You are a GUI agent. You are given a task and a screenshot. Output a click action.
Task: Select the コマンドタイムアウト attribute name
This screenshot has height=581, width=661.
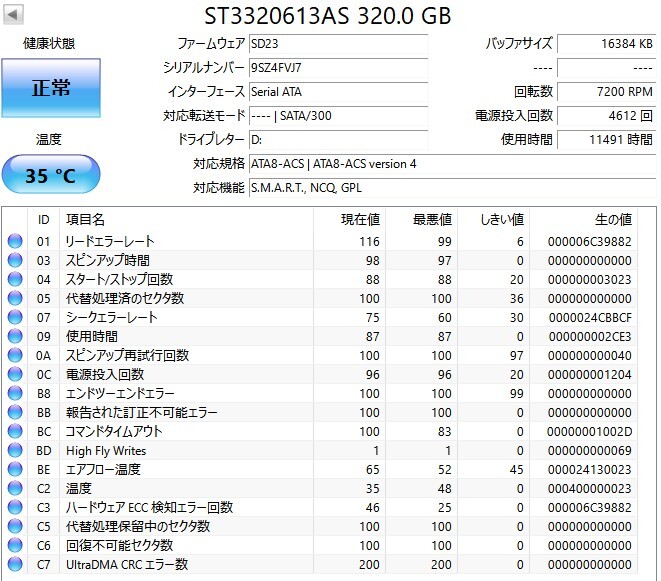click(x=114, y=431)
